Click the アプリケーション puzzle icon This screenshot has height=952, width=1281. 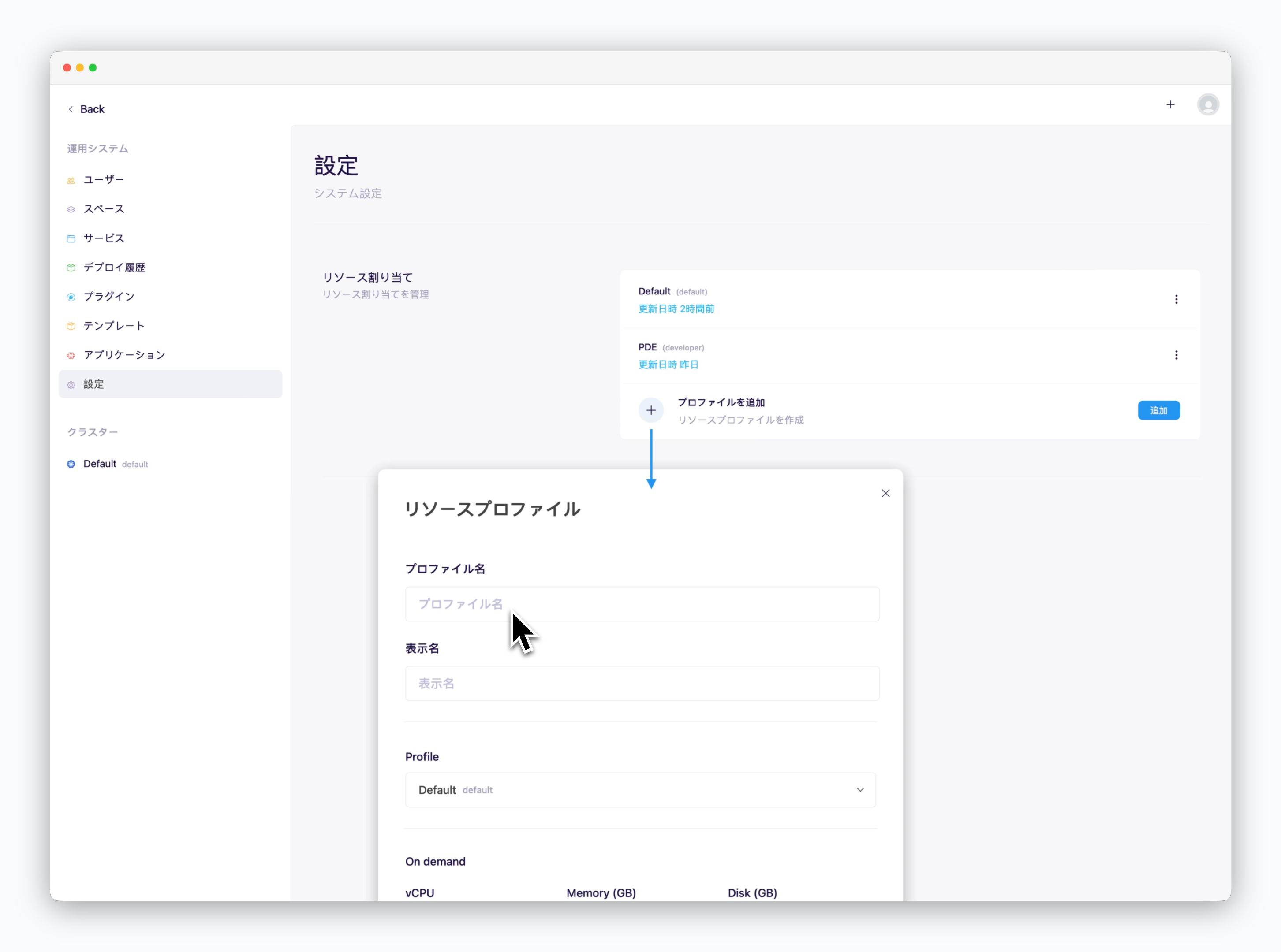pyautogui.click(x=71, y=356)
